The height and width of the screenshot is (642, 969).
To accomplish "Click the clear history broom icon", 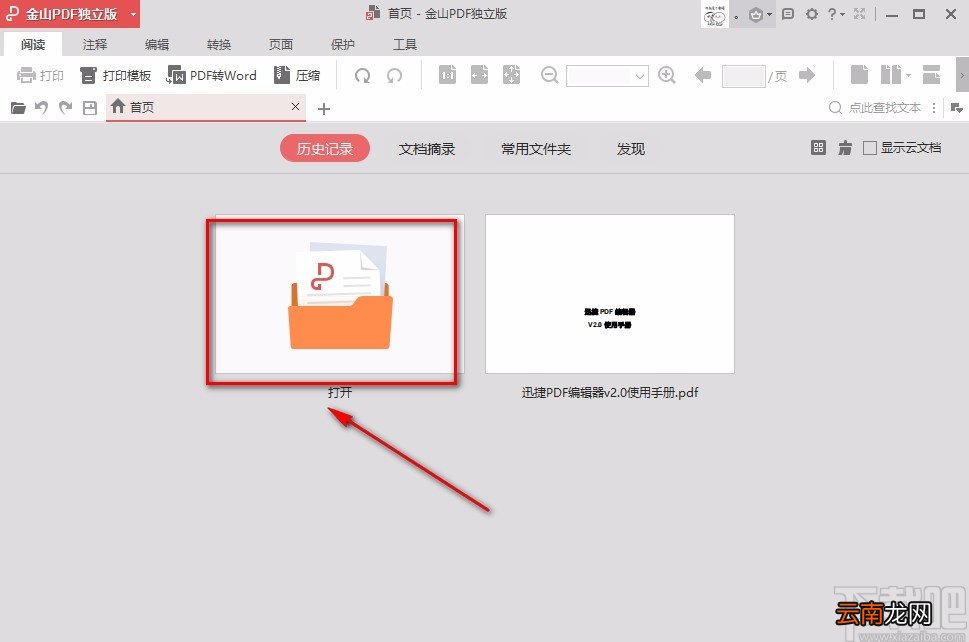I will (845, 148).
